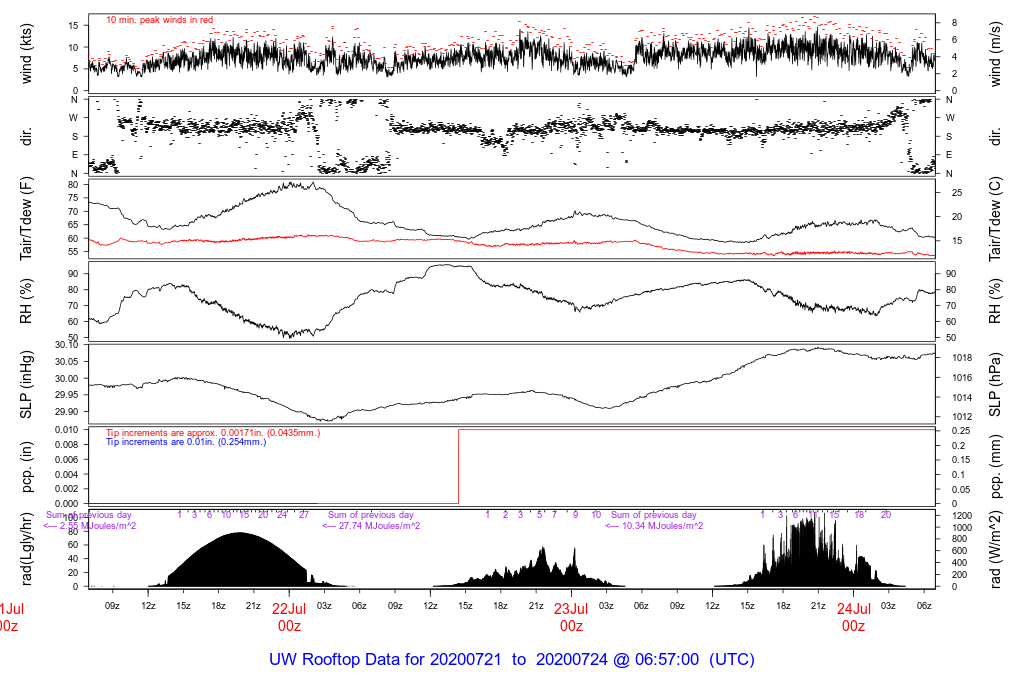Click the "1000" radiation tick label
Image resolution: width=1024 pixels, height=700 pixels.
click(x=962, y=528)
